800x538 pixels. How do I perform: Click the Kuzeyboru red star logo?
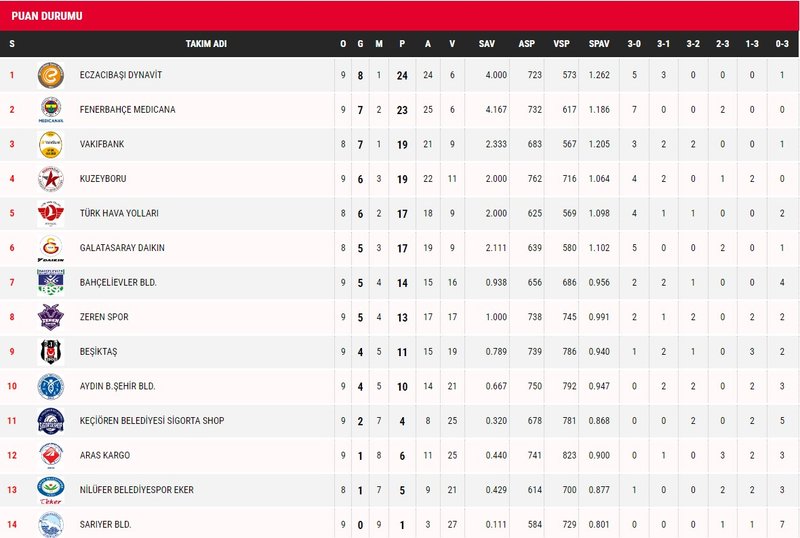[50, 179]
